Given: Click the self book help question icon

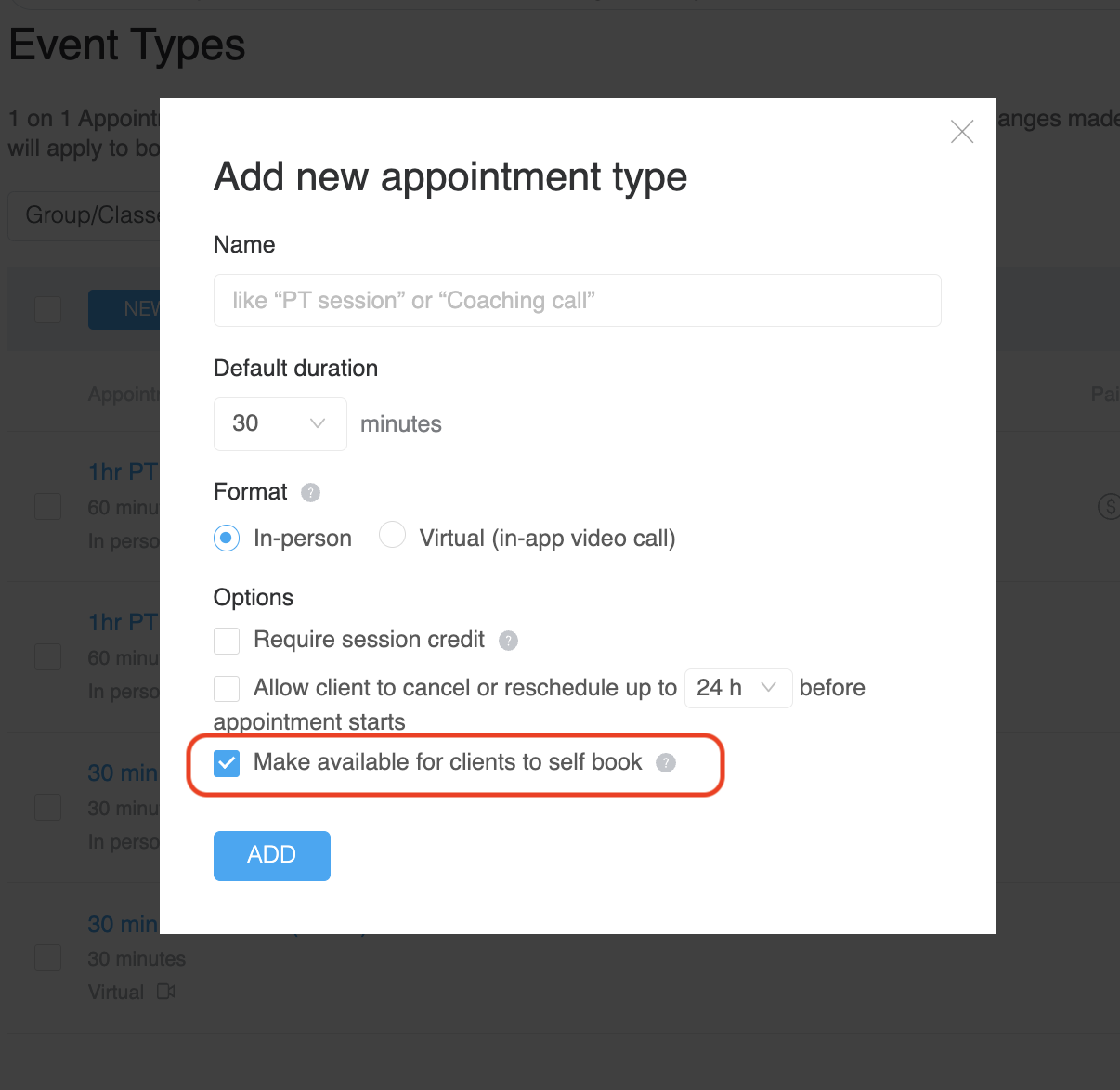Looking at the screenshot, I should click(x=666, y=763).
